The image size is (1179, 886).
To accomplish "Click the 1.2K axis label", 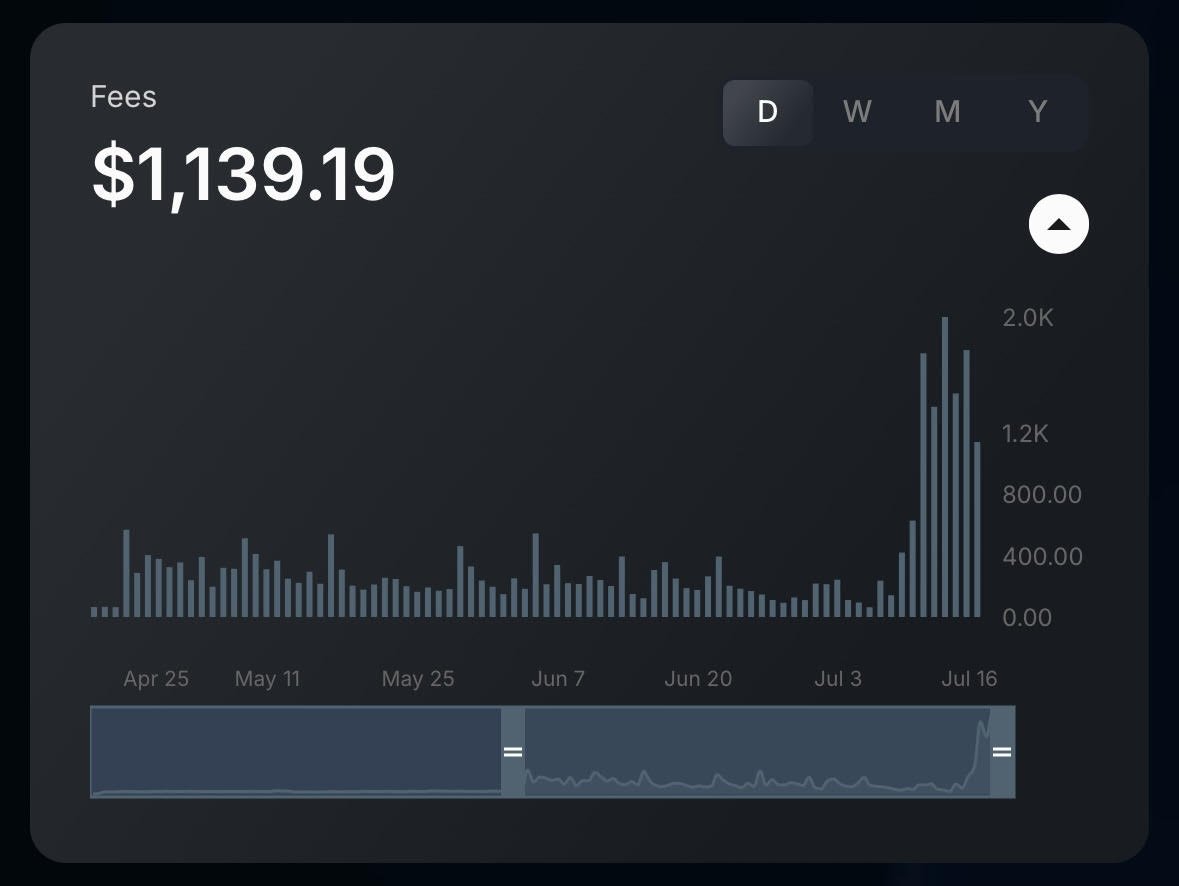I will click(x=1025, y=433).
